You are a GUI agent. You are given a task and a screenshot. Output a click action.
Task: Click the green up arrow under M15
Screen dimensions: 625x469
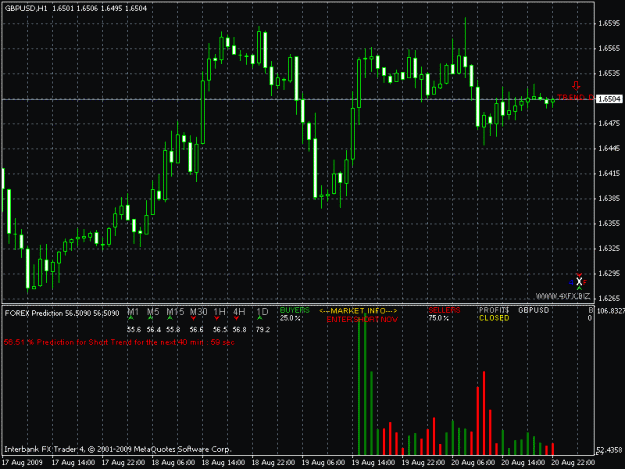(x=170, y=318)
